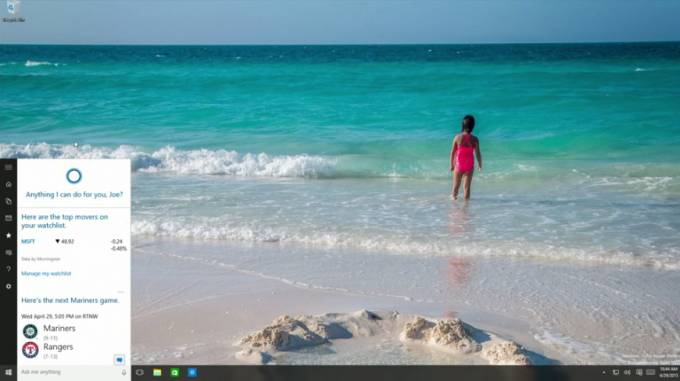The image size is (680, 381).
Task: Go to Cortana Home
Action: point(8,185)
